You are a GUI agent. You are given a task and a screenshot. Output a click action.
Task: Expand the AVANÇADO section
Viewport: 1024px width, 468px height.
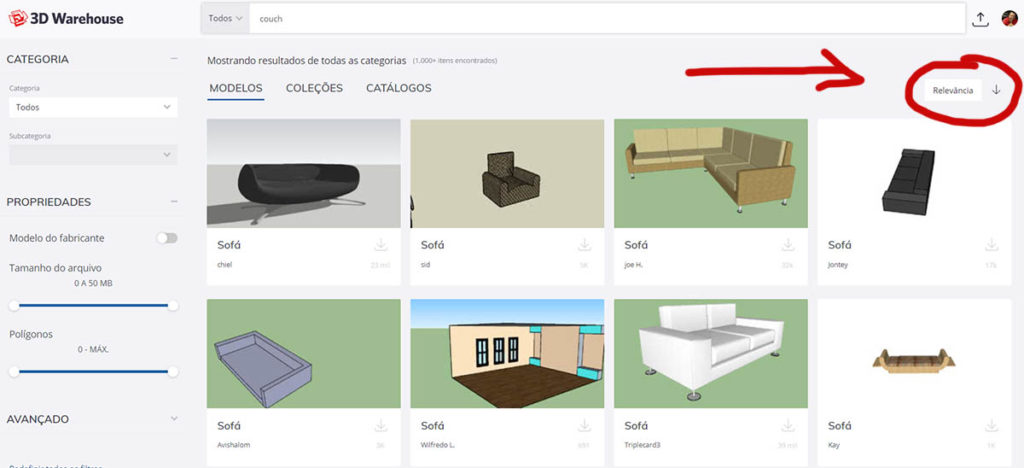(174, 418)
